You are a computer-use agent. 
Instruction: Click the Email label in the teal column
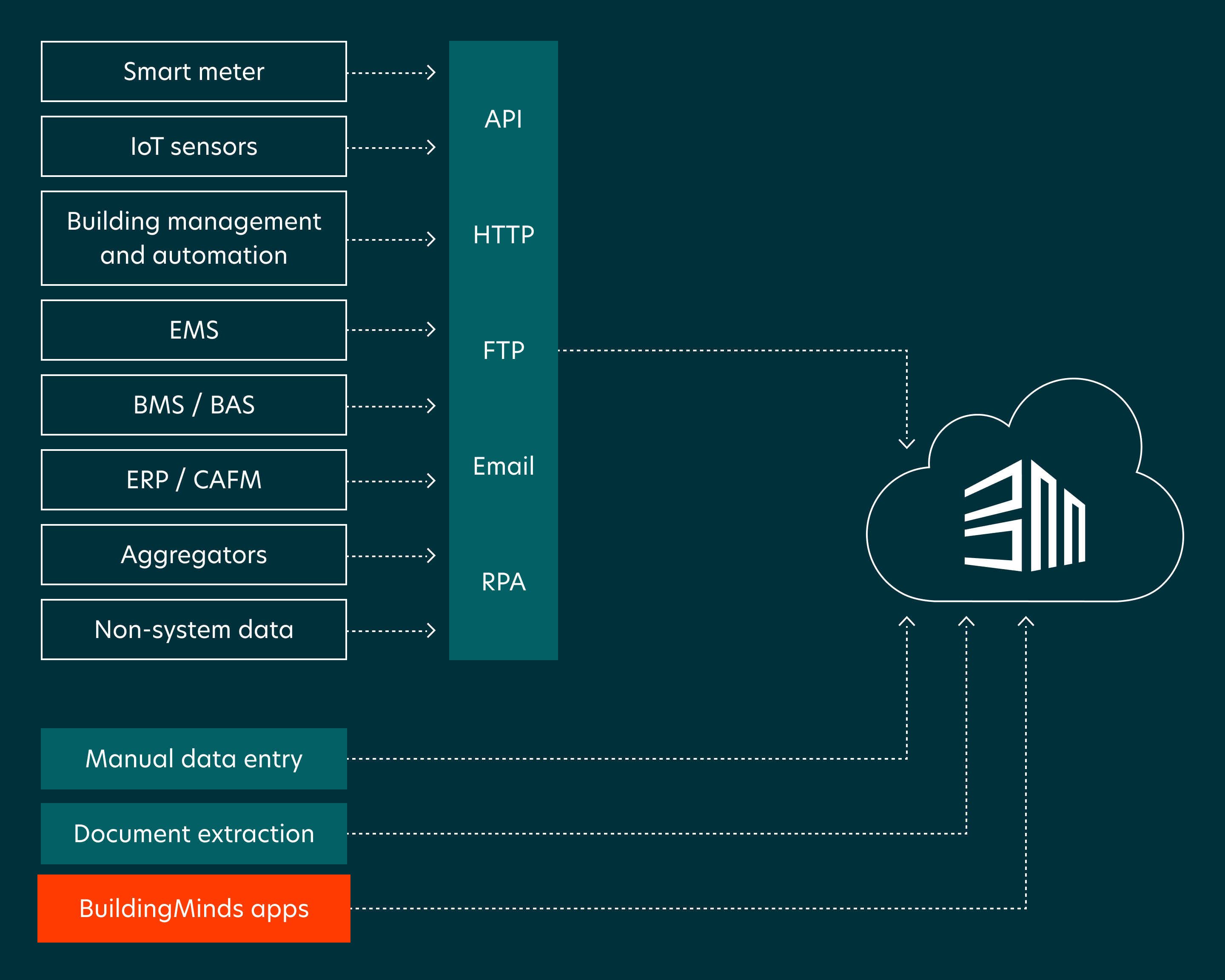504,467
